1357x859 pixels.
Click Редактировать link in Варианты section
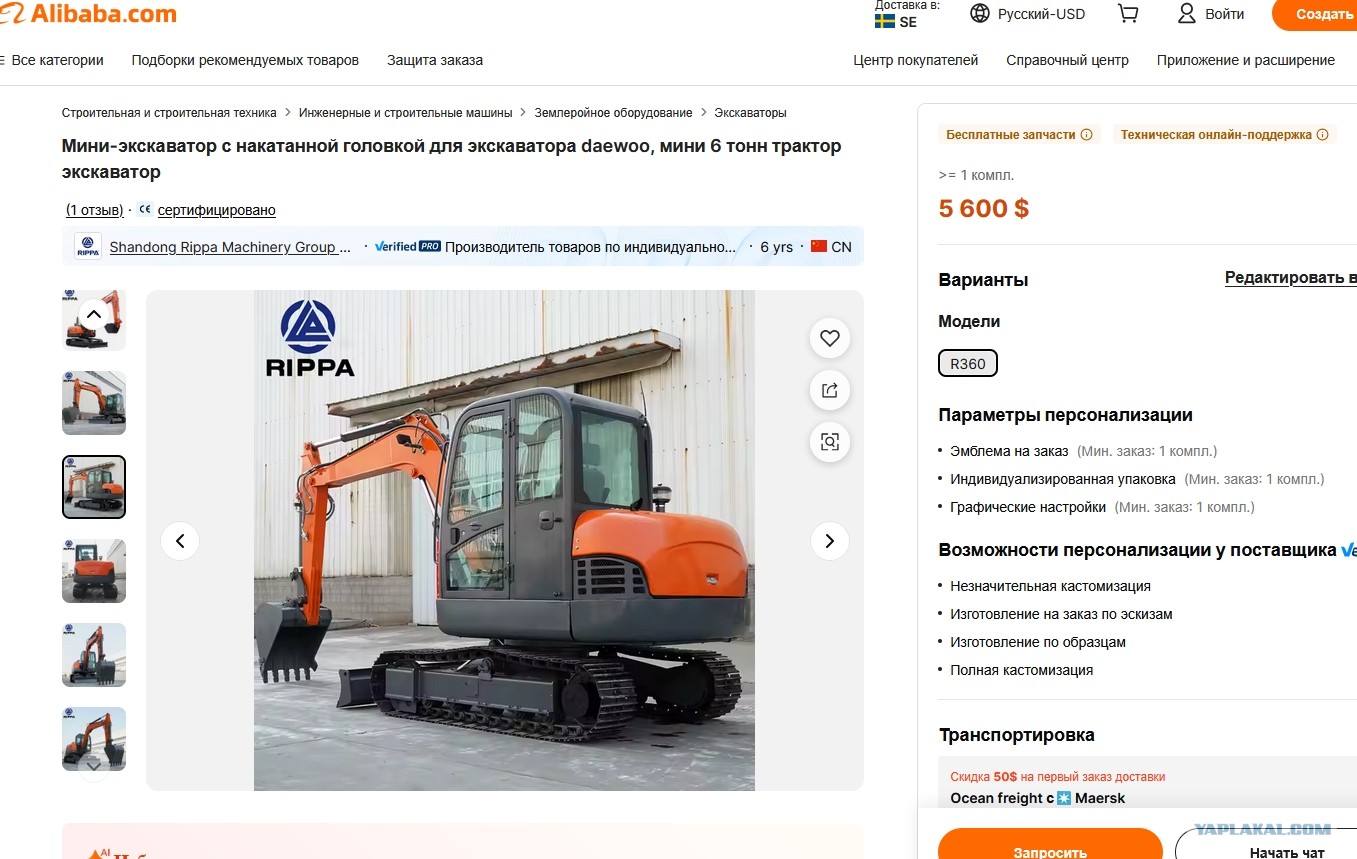[x=1290, y=278]
